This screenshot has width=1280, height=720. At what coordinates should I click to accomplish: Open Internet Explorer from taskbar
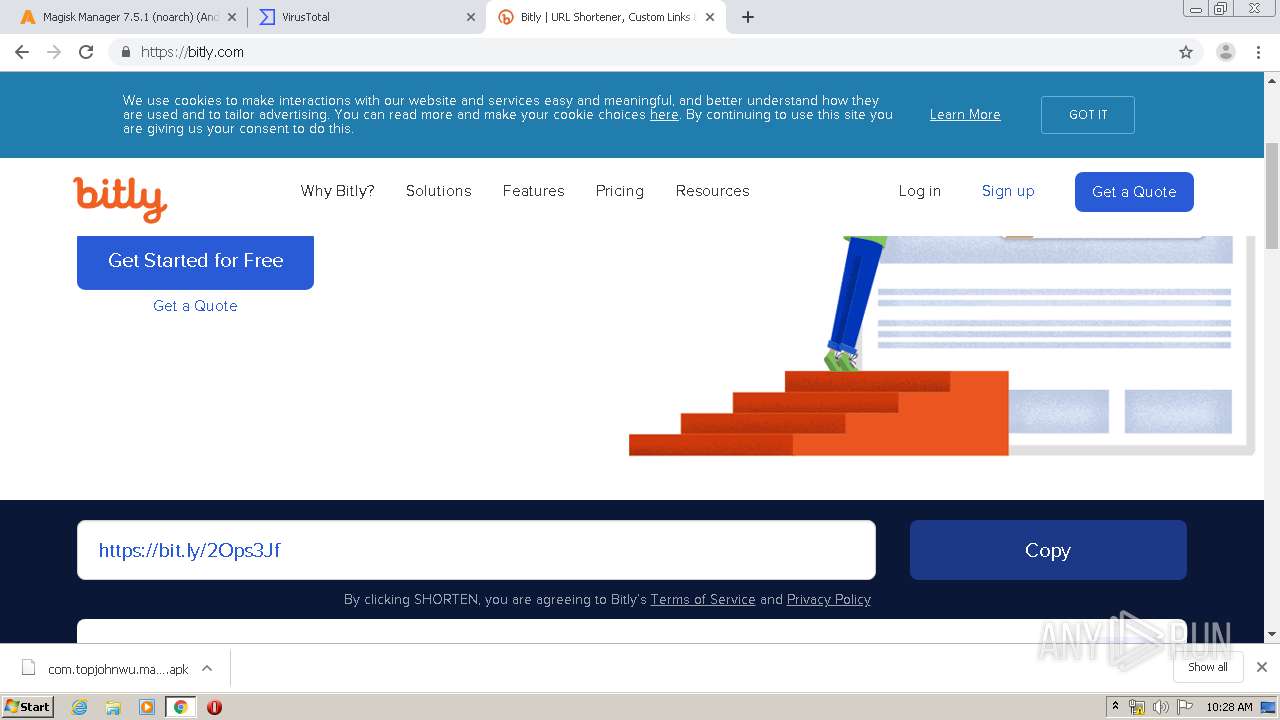(x=80, y=707)
